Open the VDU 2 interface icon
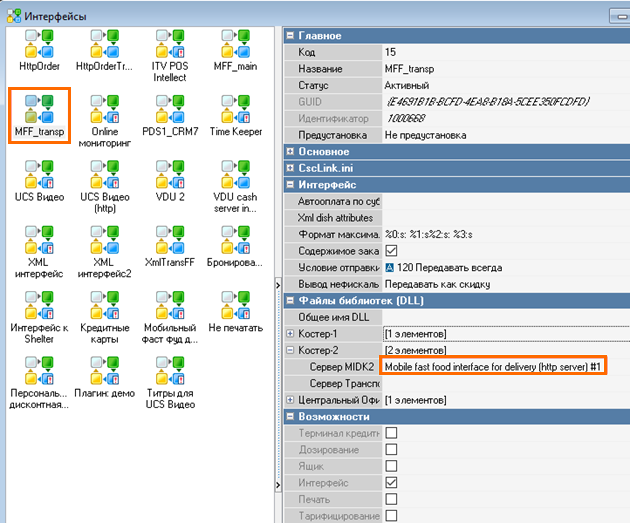Screen dimensions: 630x523 point(169,178)
